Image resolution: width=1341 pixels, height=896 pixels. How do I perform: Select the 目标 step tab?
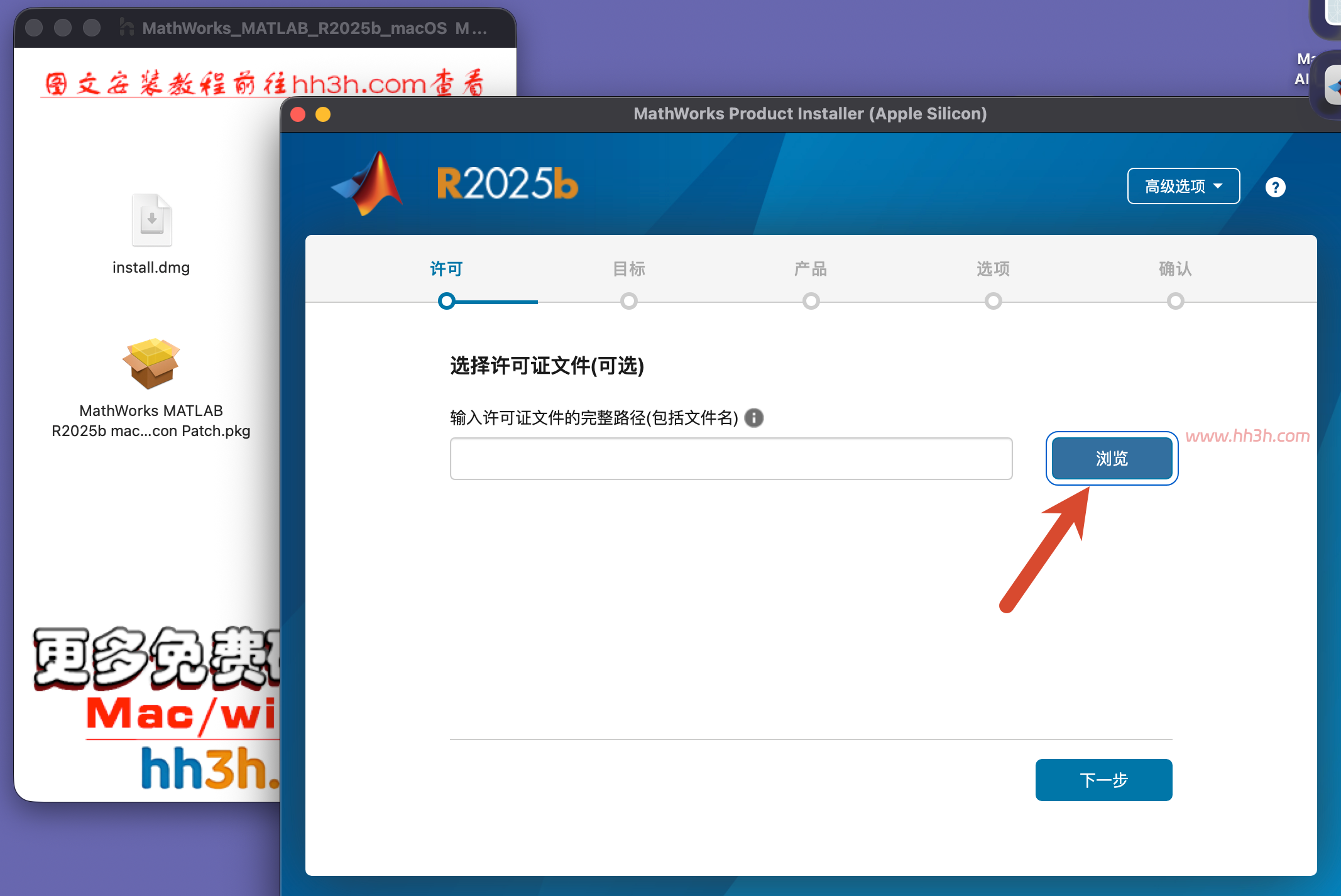(628, 269)
